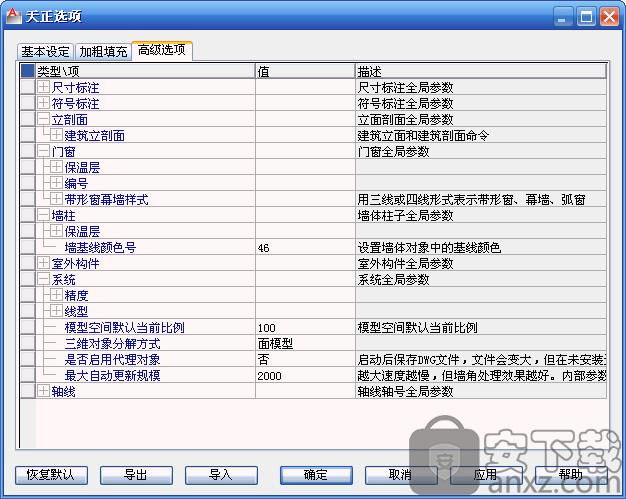626x499 pixels.
Task: Collapse the 门窗 tree node
Action: click(x=43, y=151)
